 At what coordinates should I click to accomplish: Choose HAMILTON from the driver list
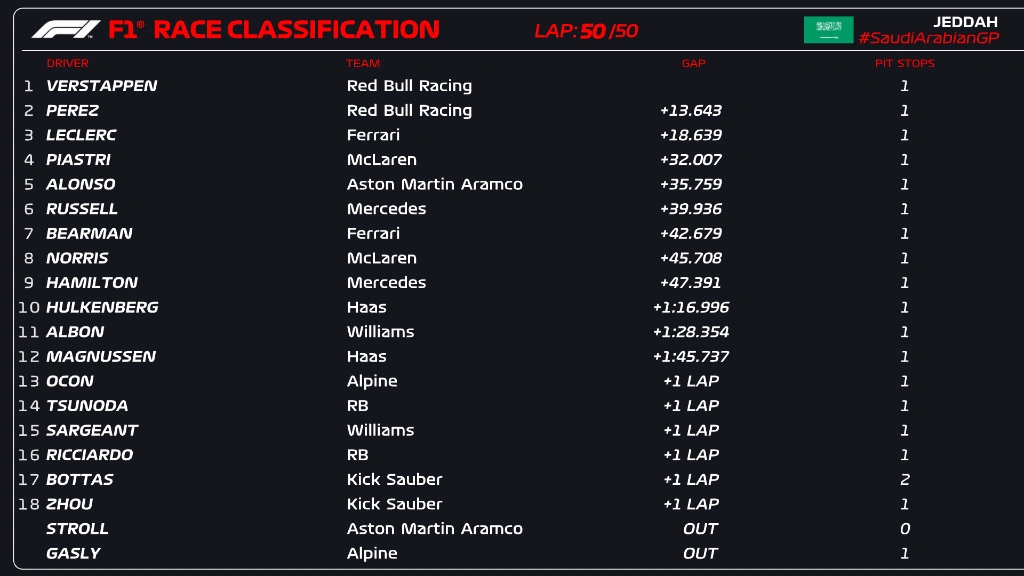point(92,283)
